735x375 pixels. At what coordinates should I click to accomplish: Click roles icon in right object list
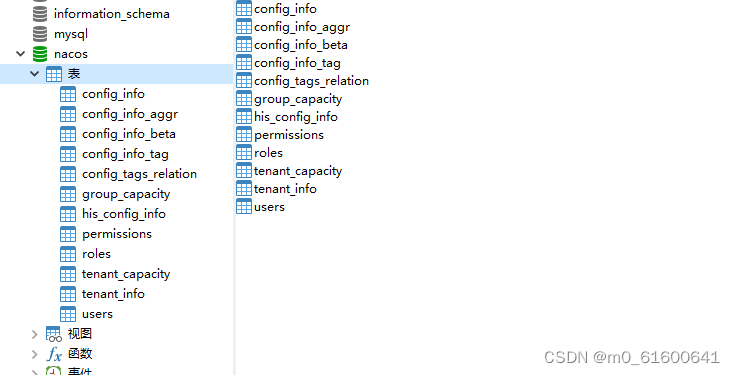pos(244,152)
